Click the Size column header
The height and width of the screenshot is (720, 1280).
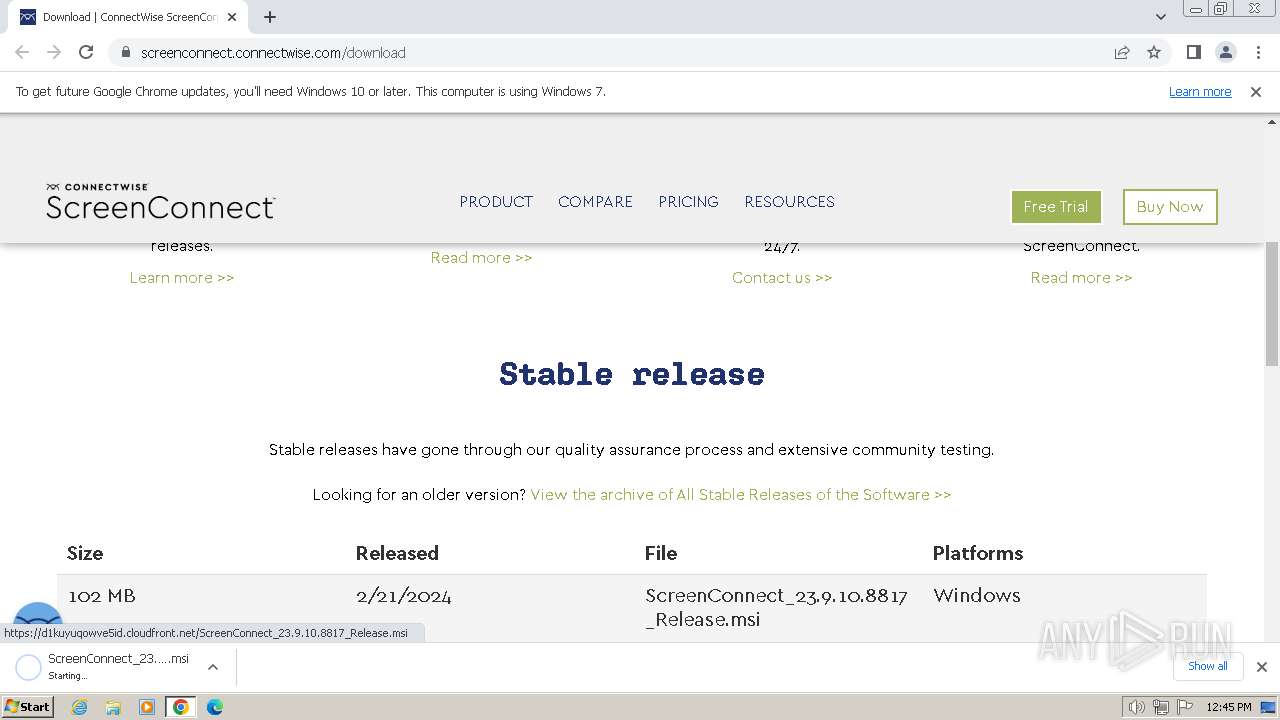point(85,553)
